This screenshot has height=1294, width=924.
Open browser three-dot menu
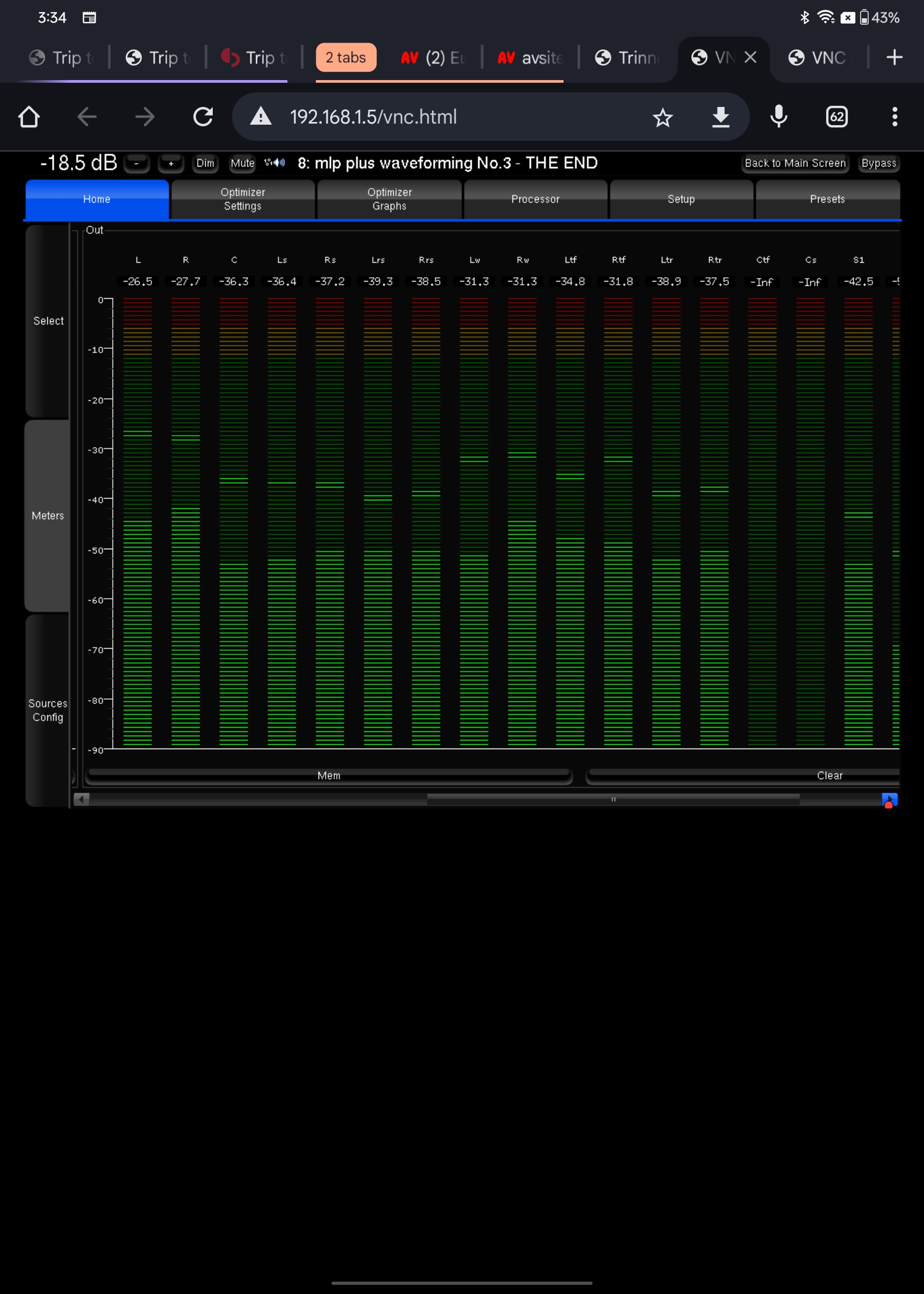(894, 117)
